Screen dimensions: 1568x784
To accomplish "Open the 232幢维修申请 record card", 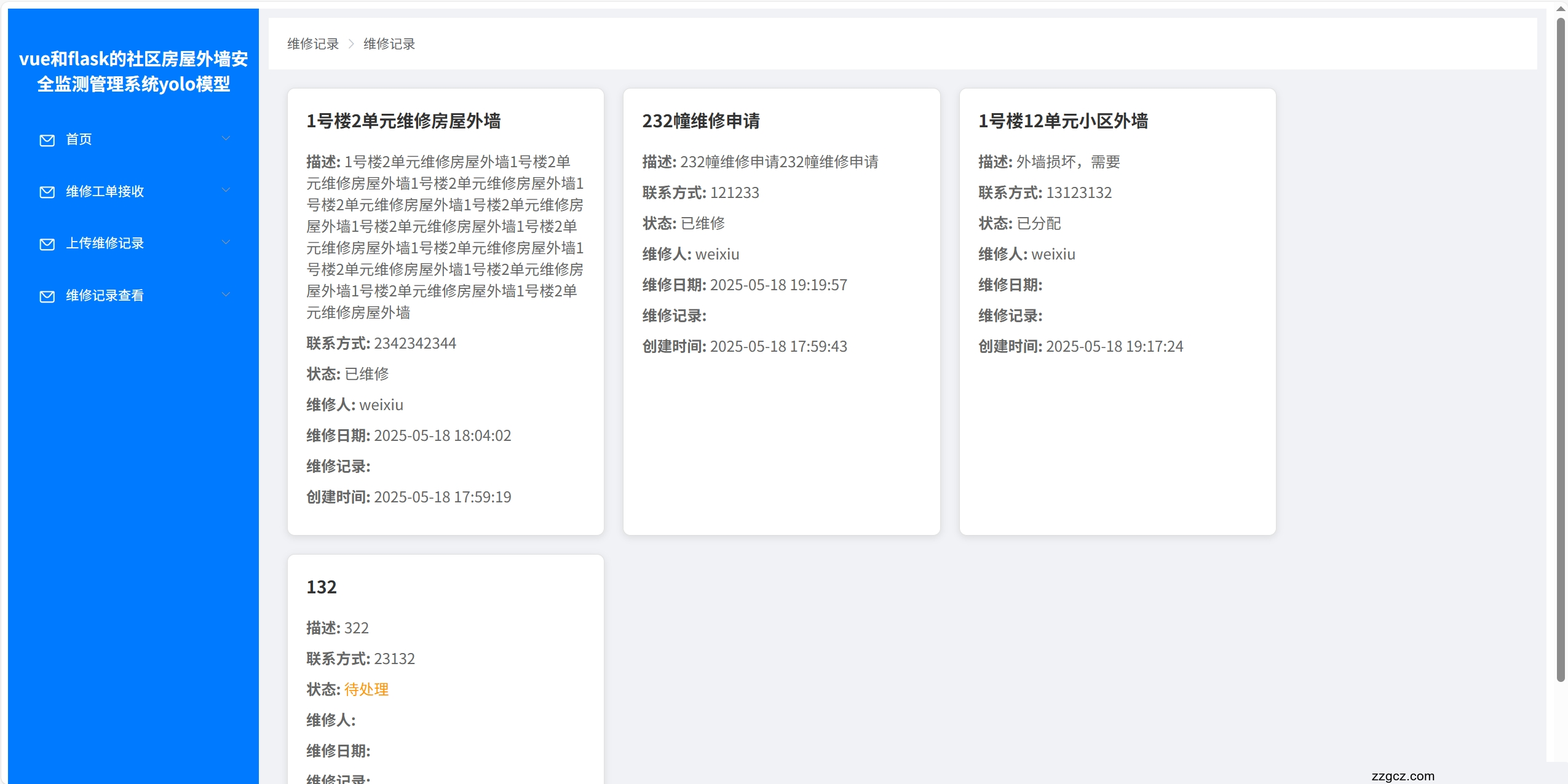I will (x=701, y=121).
